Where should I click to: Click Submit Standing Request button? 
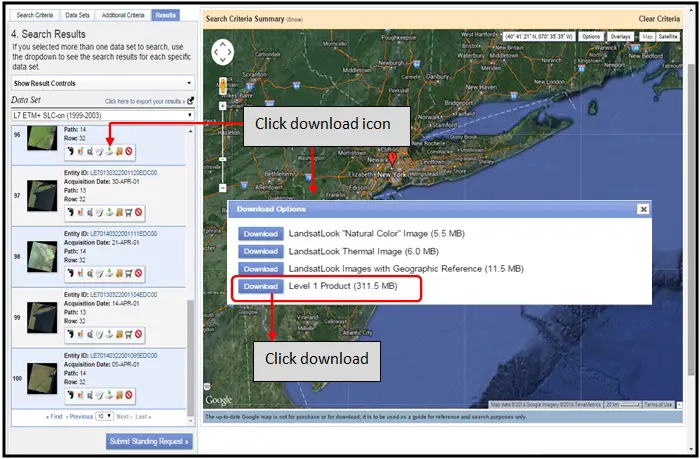click(149, 441)
